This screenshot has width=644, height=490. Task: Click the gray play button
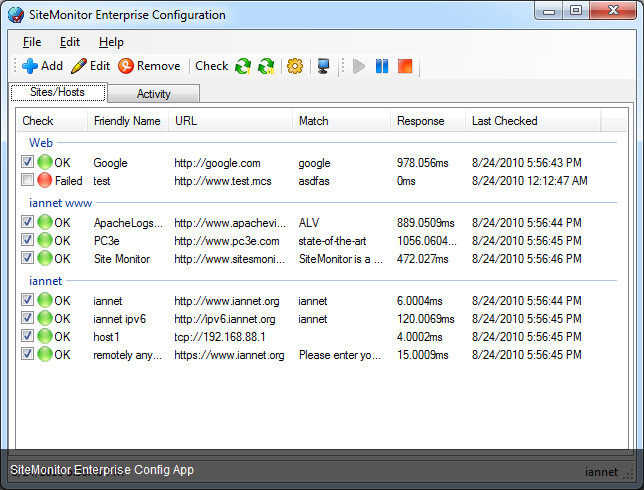coord(359,66)
